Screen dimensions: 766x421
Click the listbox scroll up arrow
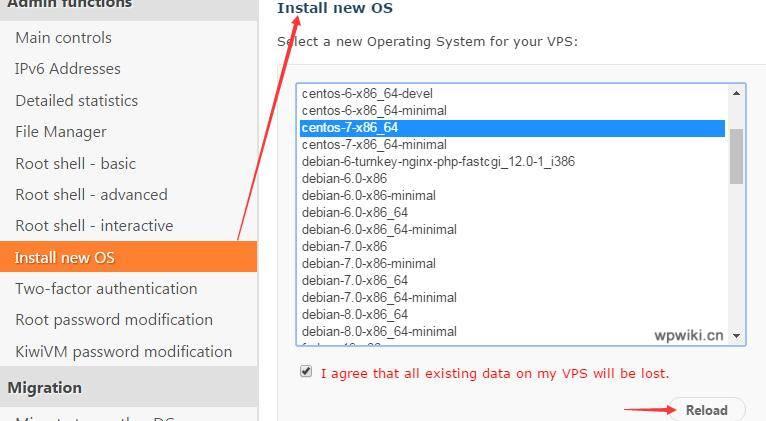pyautogui.click(x=736, y=93)
